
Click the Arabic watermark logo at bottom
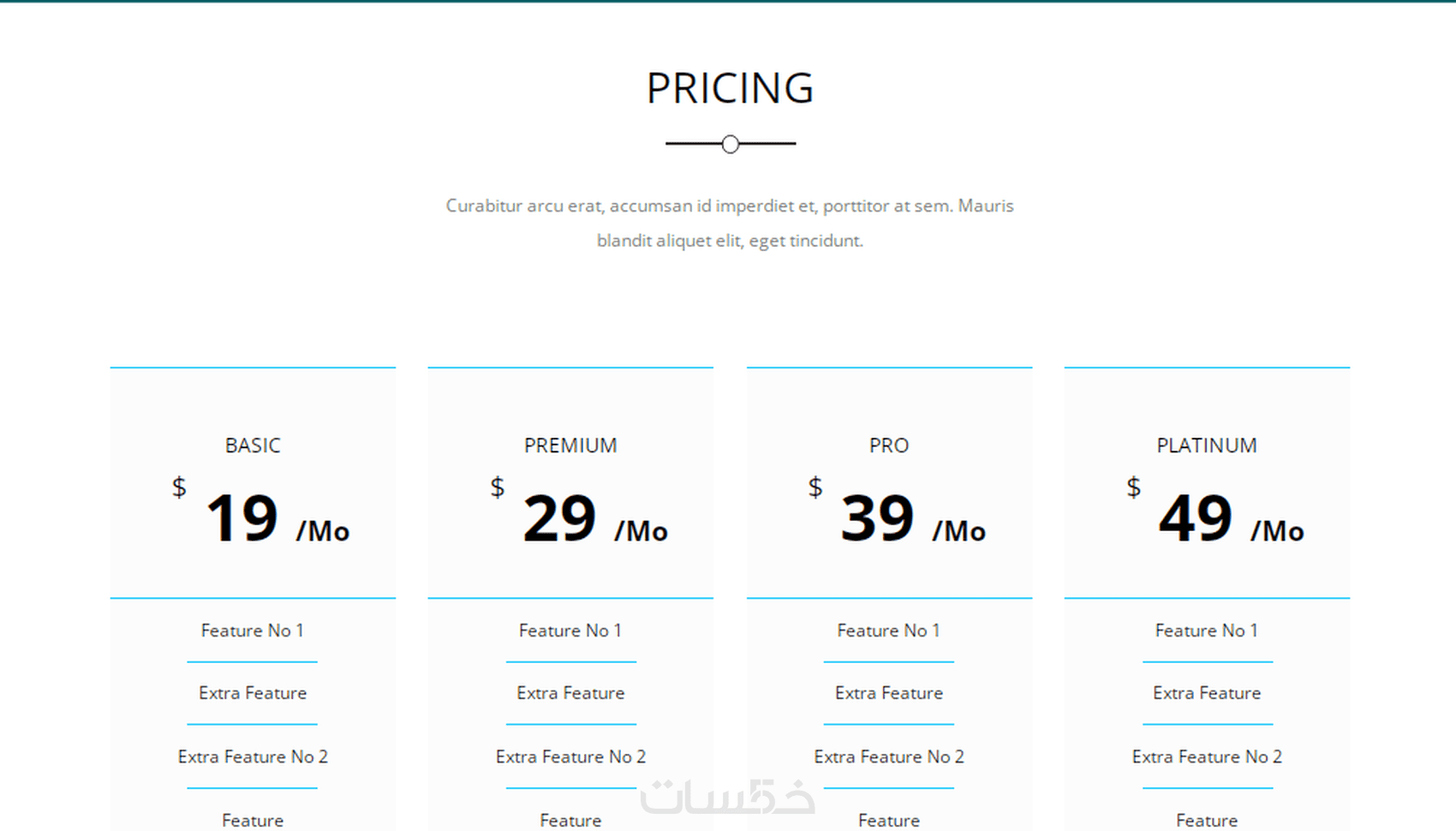click(x=728, y=796)
